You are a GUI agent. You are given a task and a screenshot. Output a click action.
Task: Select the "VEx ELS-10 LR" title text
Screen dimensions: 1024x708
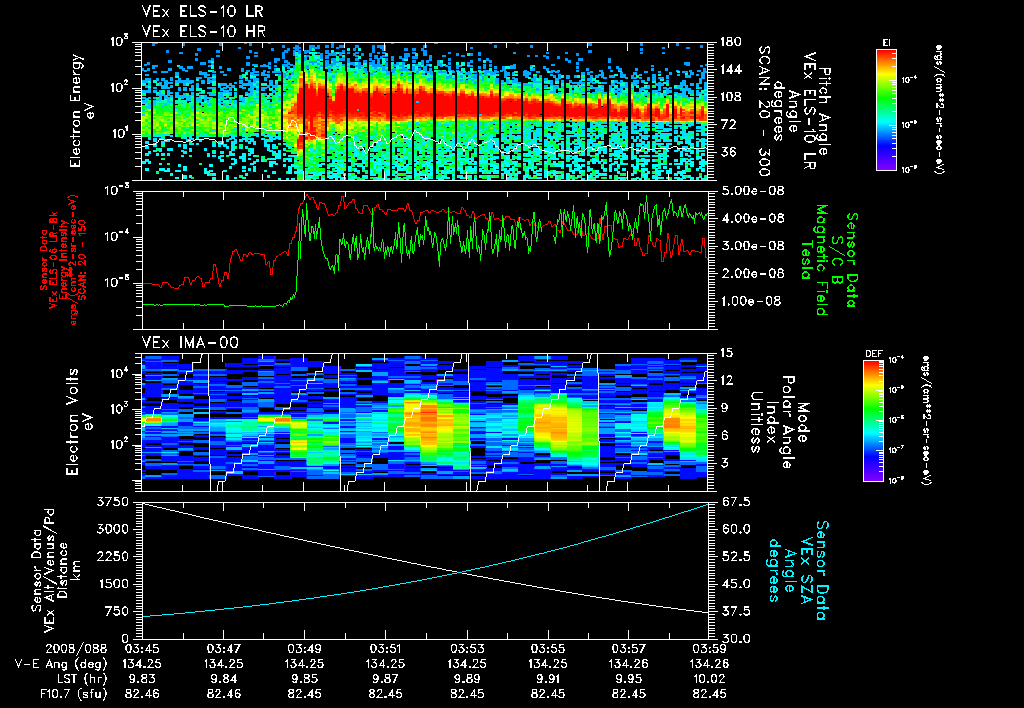point(203,12)
